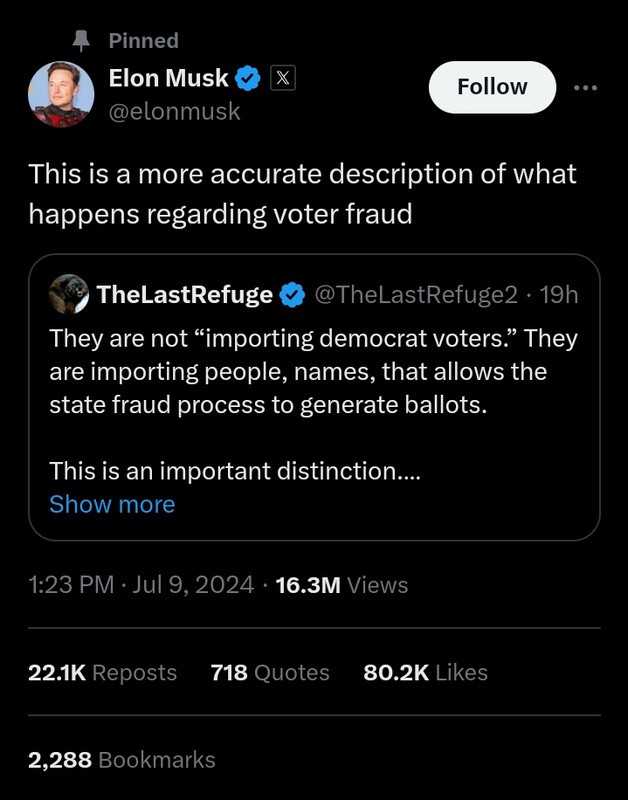
Task: Open the three-dot more options menu
Action: 585,87
